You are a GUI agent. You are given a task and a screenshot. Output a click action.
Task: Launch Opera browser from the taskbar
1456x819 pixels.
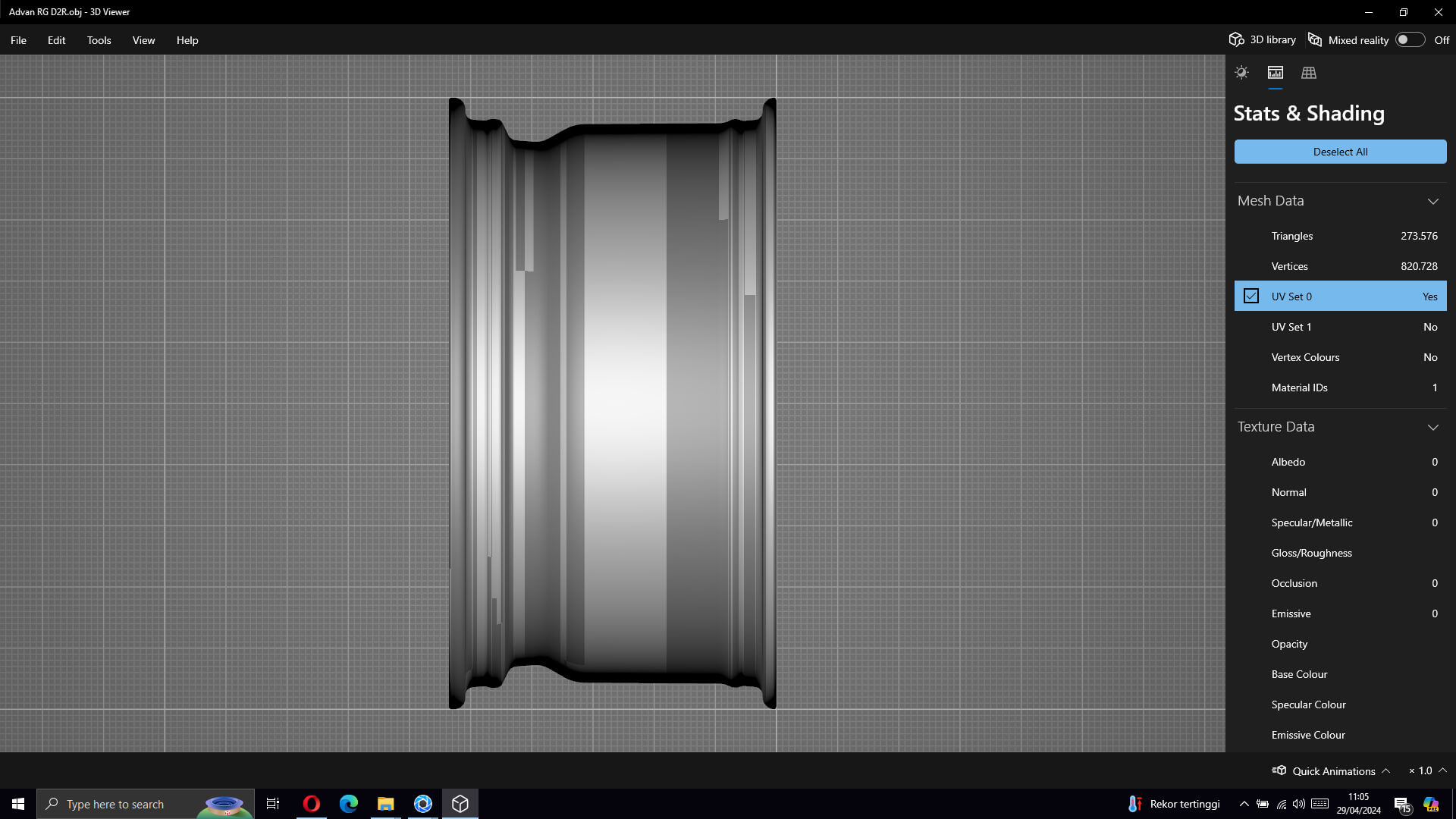coord(312,804)
